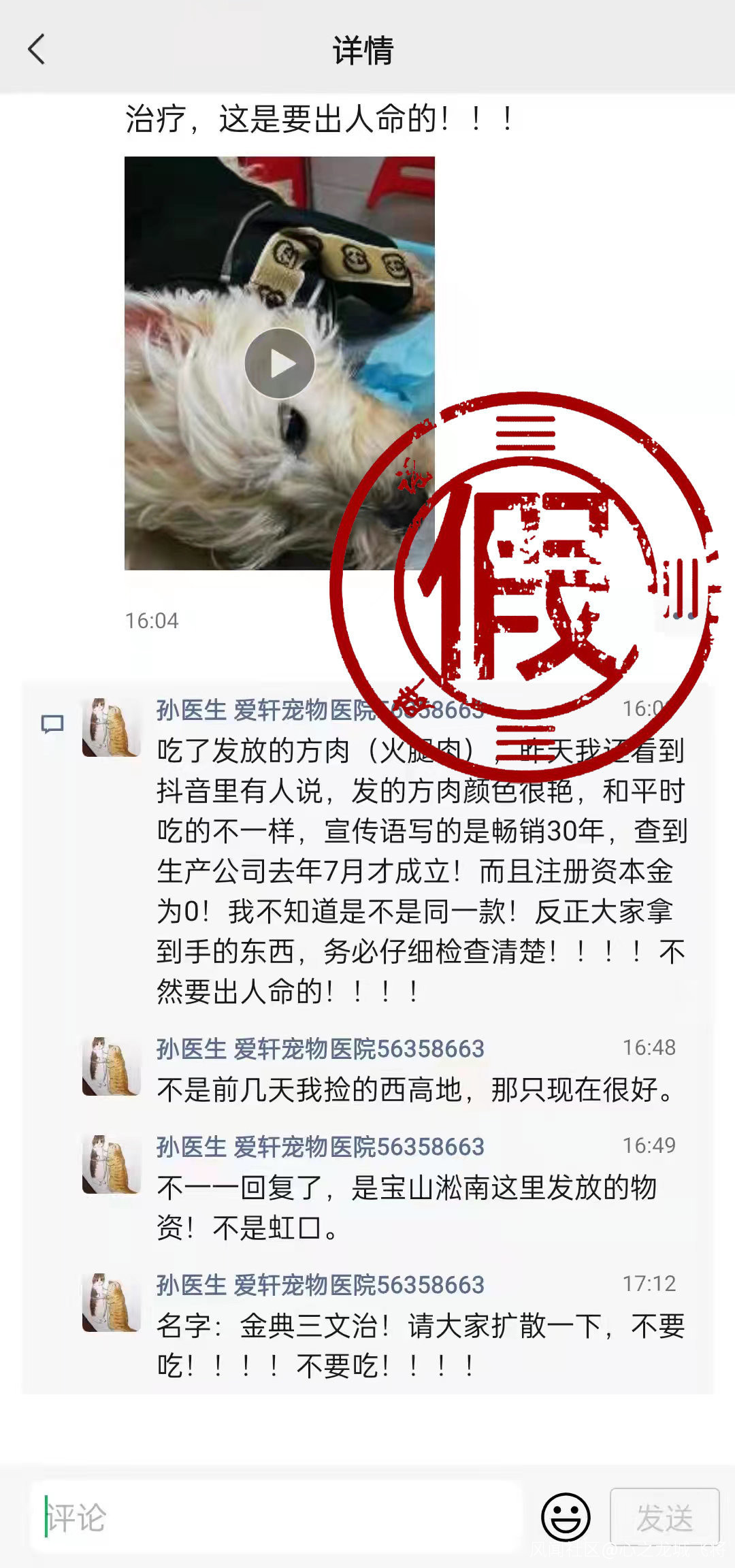The image size is (735, 1568).
Task: Tap the username on the first comment
Action: [320, 710]
